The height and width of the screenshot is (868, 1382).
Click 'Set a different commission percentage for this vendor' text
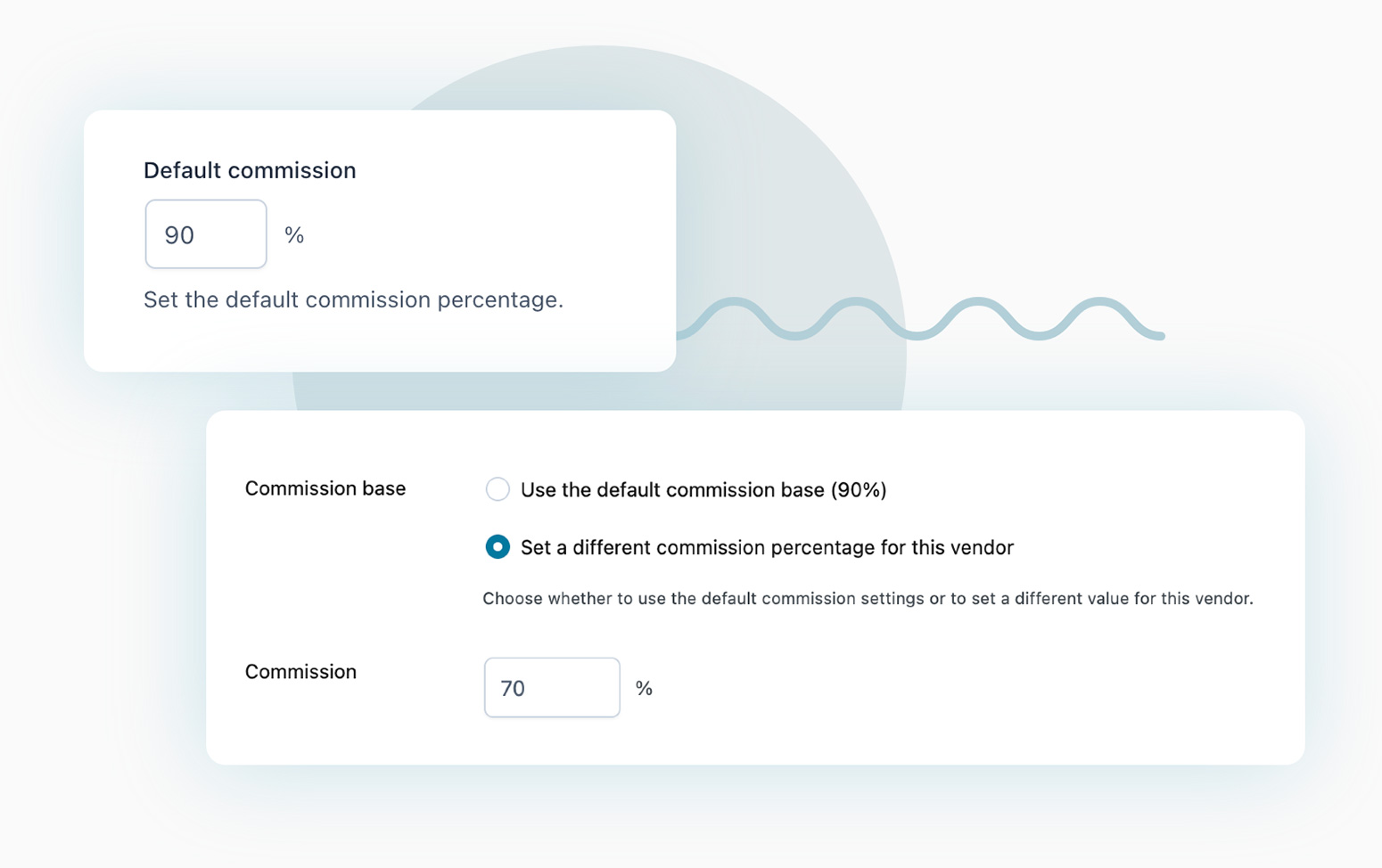point(767,547)
